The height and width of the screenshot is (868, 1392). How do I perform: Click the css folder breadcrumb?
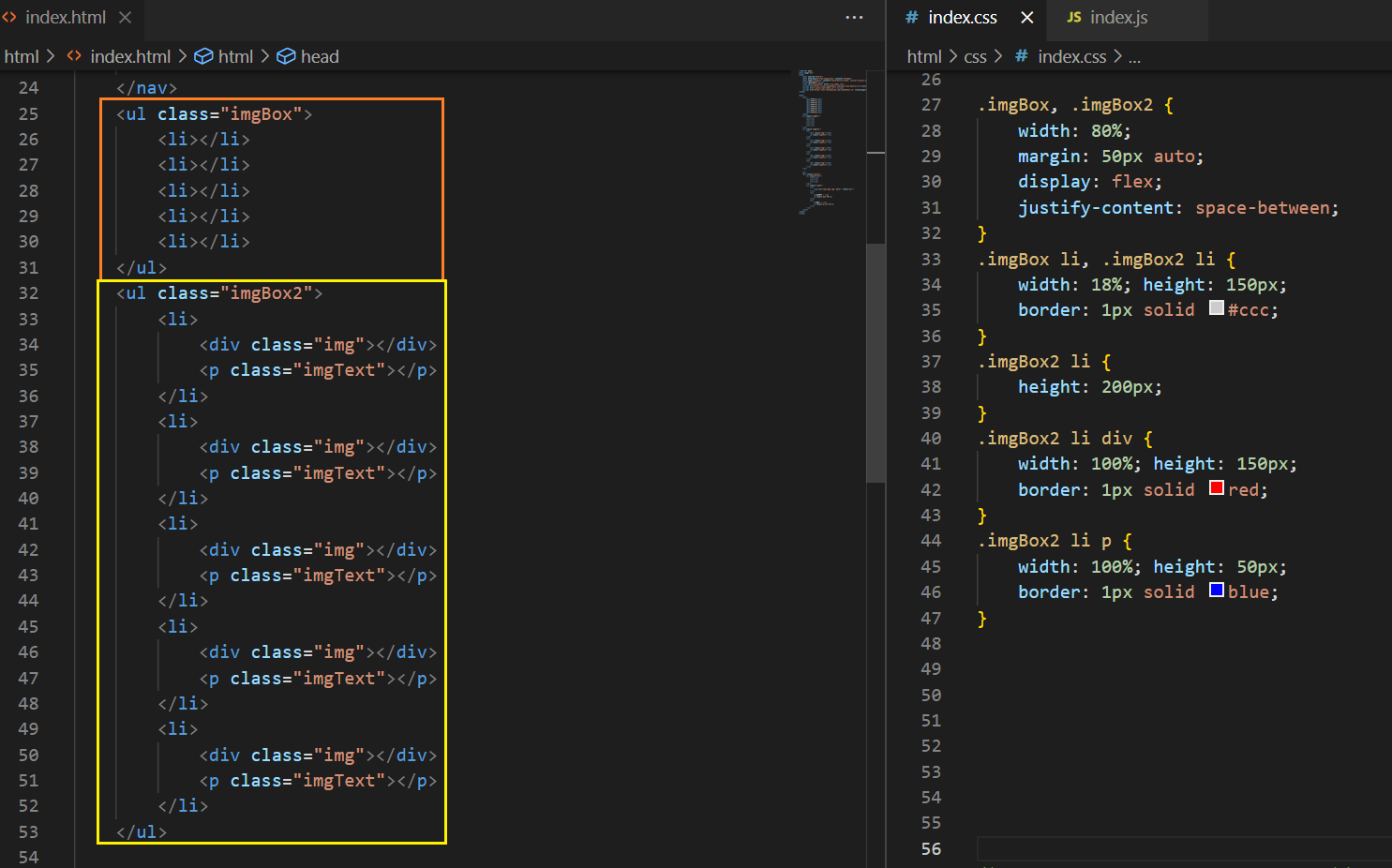pos(975,57)
